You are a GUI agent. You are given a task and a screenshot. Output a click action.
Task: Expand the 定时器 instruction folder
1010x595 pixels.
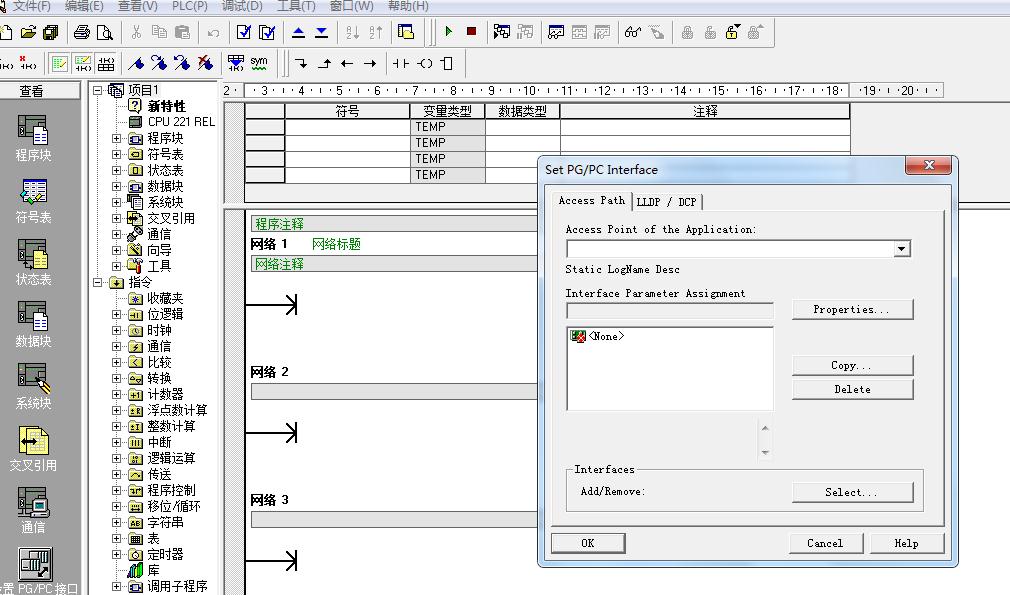tap(116, 554)
